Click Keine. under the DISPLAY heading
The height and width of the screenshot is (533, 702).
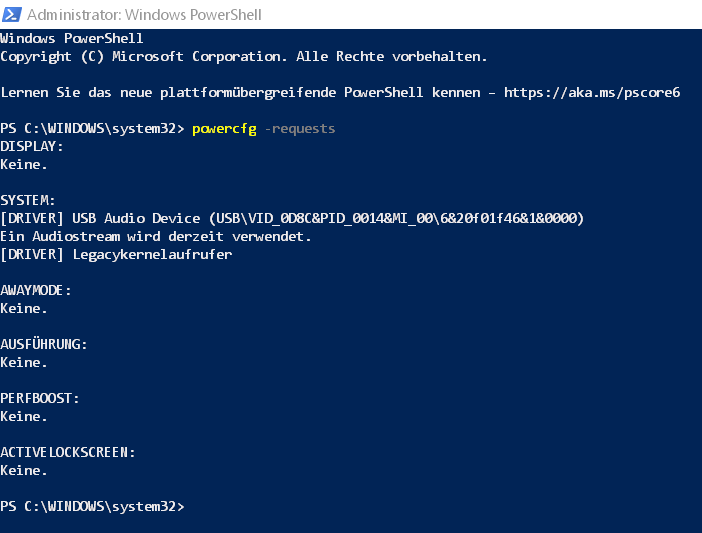pyautogui.click(x=24, y=165)
